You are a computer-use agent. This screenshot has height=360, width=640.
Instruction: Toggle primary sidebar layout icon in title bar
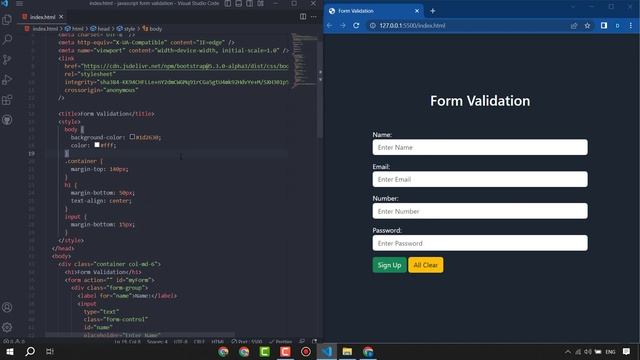(x=228, y=3)
